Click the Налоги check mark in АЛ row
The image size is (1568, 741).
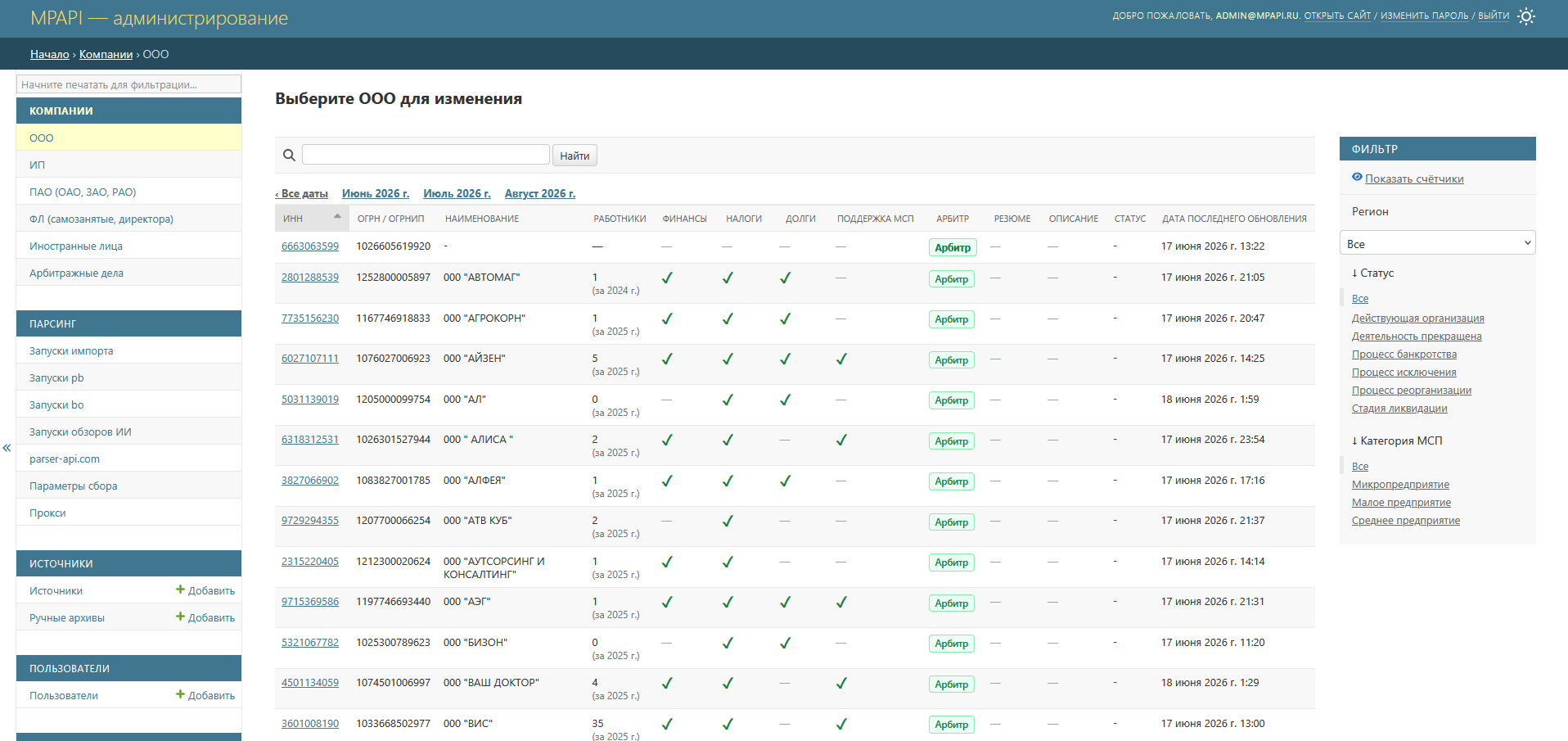pyautogui.click(x=728, y=400)
